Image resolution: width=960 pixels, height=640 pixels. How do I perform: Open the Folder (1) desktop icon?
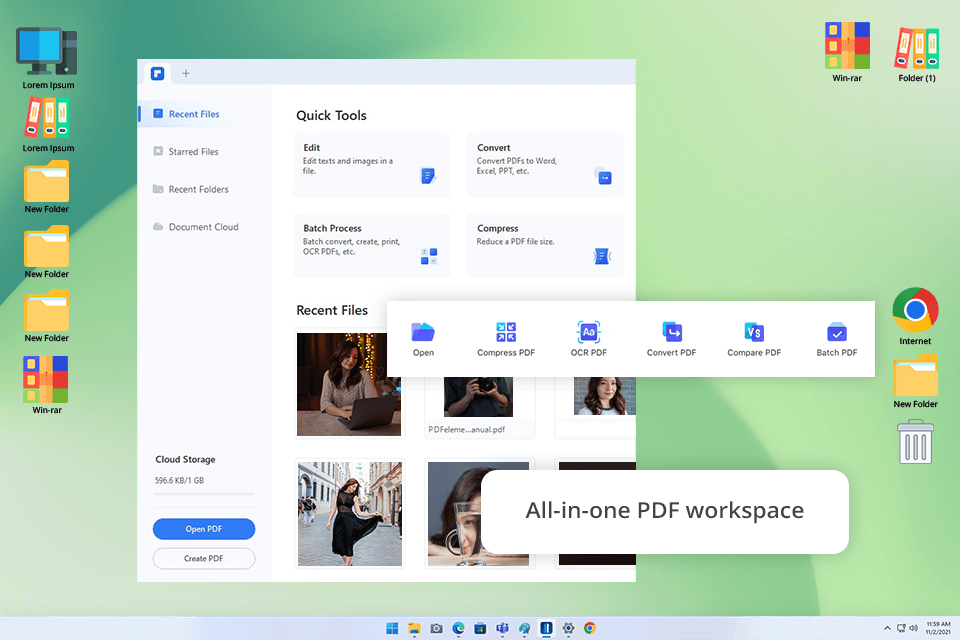pos(917,54)
